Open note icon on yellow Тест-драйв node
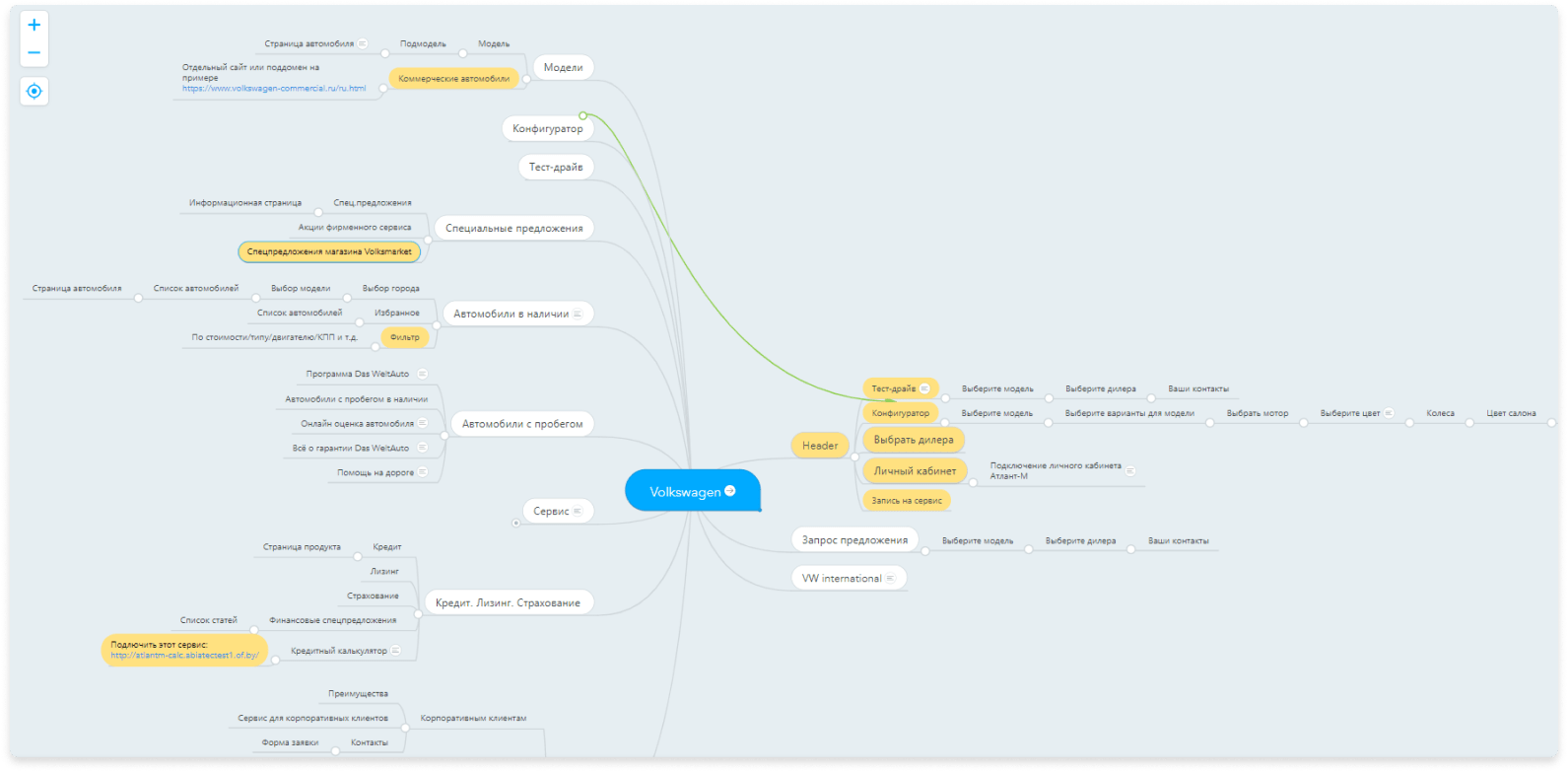This screenshot has width=1568, height=772. pyautogui.click(x=924, y=388)
